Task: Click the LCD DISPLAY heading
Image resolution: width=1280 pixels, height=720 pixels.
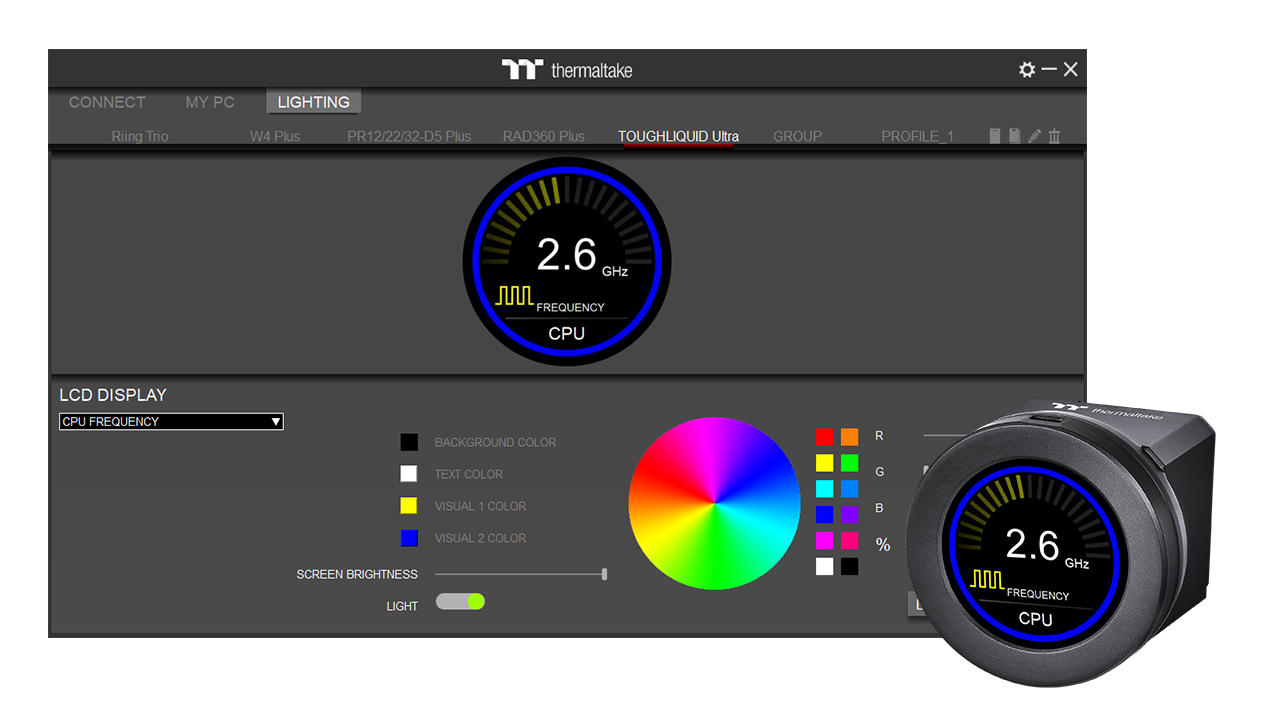Action: pyautogui.click(x=113, y=395)
